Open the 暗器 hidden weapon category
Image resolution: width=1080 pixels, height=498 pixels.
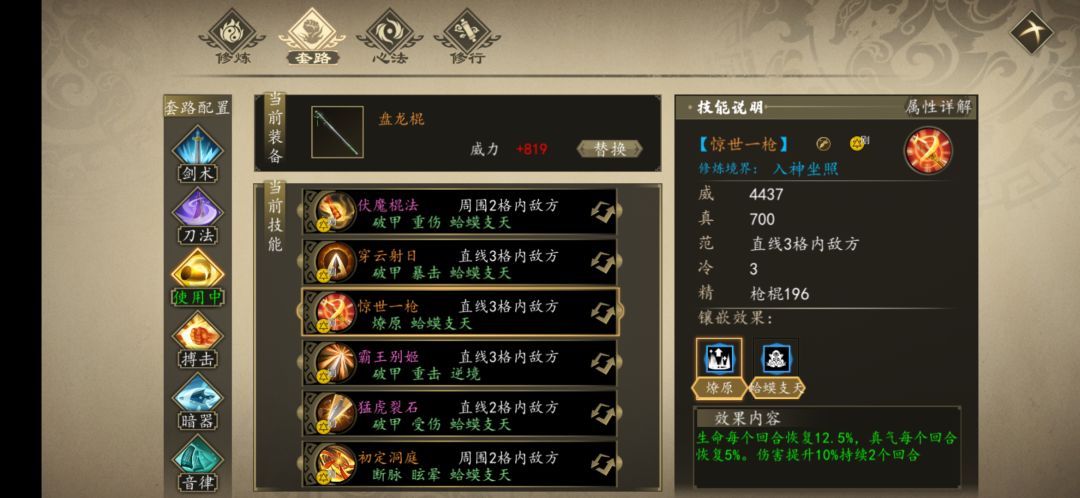coord(198,401)
